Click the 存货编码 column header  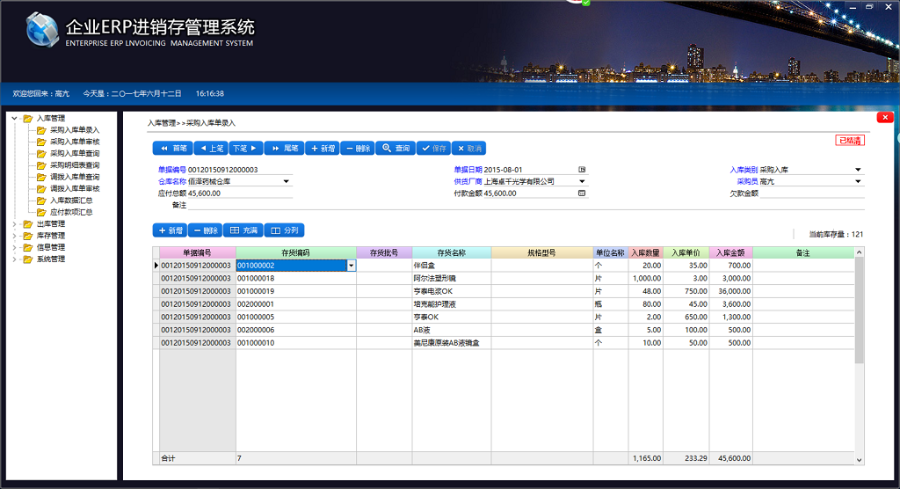(296, 253)
